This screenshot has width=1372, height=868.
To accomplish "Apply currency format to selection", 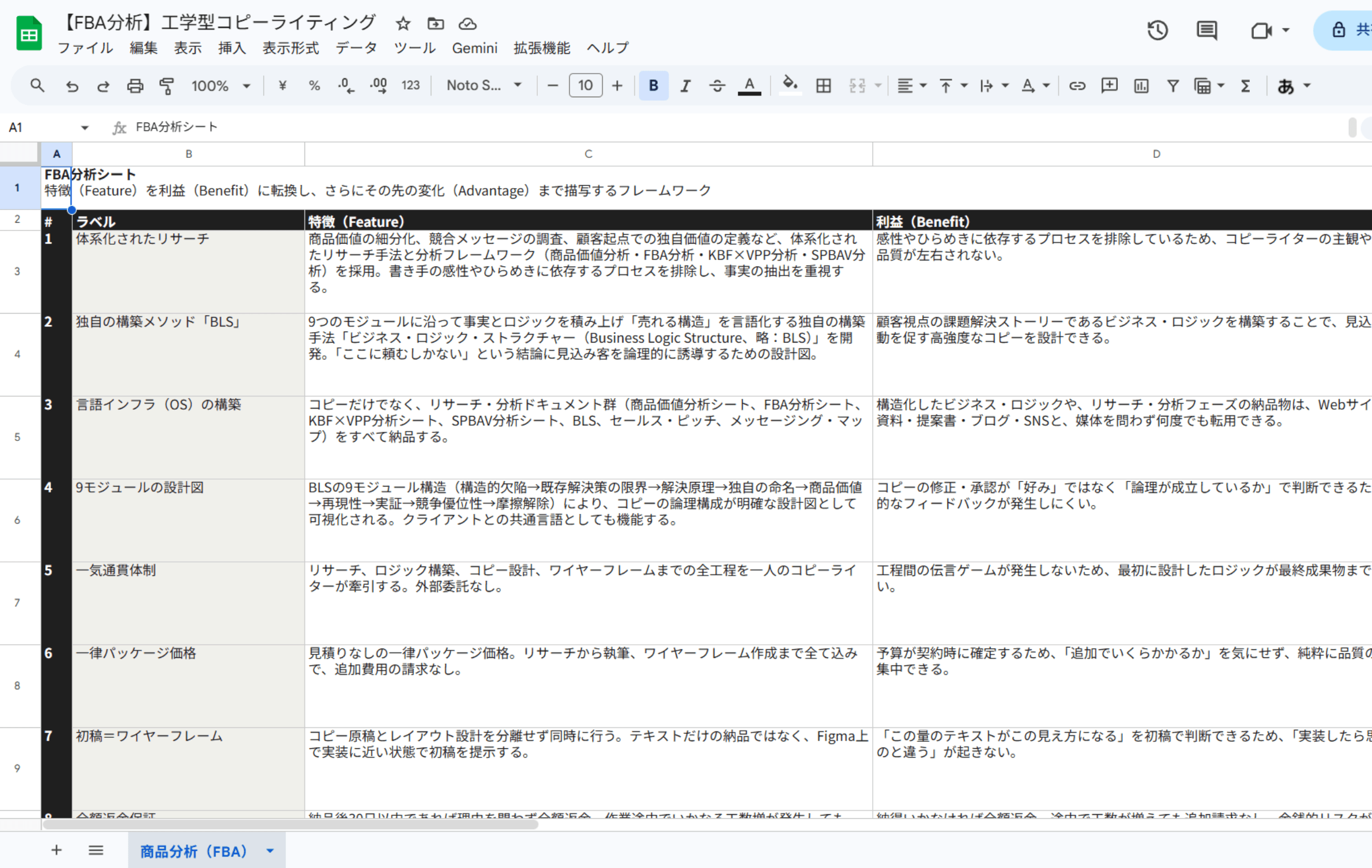I will coord(282,86).
